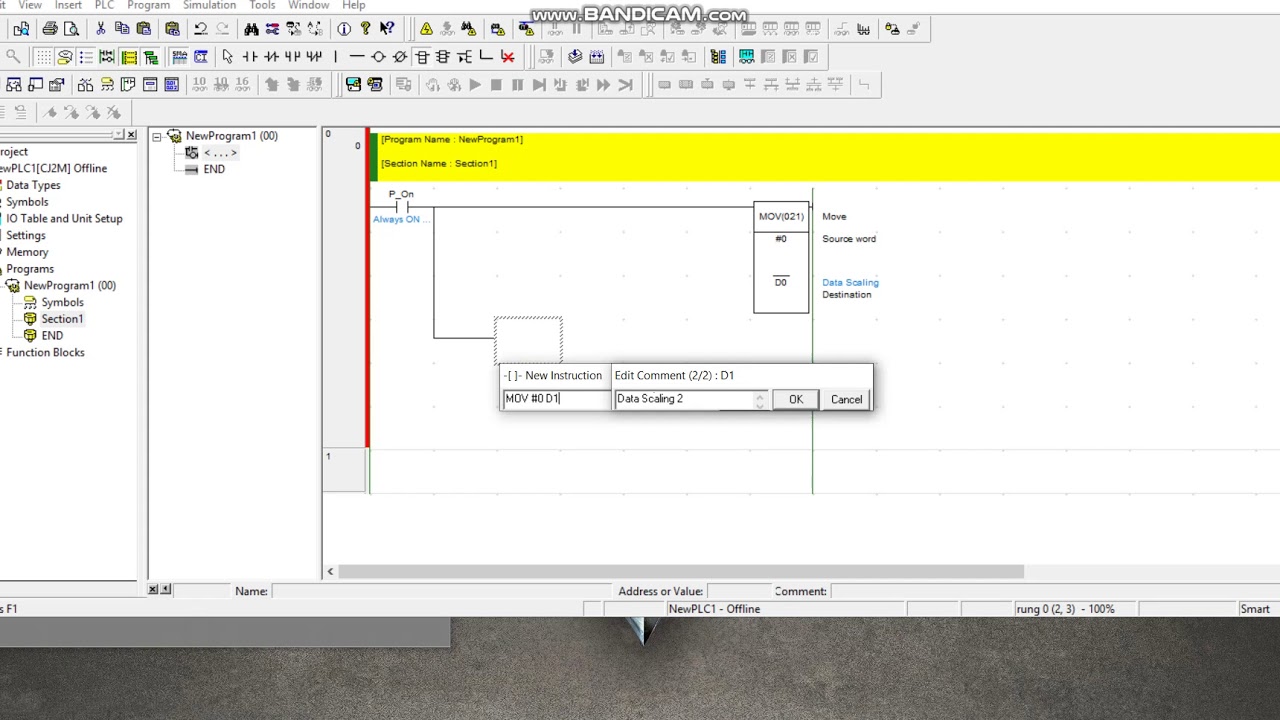Confirm the instruction with OK button

click(796, 399)
